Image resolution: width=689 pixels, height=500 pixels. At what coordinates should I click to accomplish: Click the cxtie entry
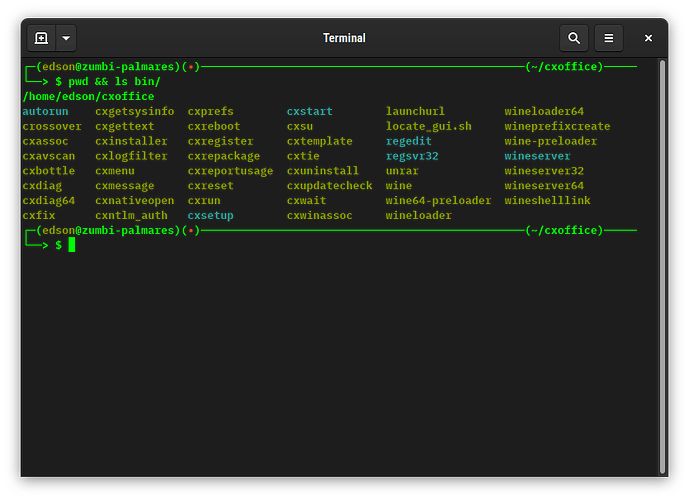pyautogui.click(x=303, y=156)
